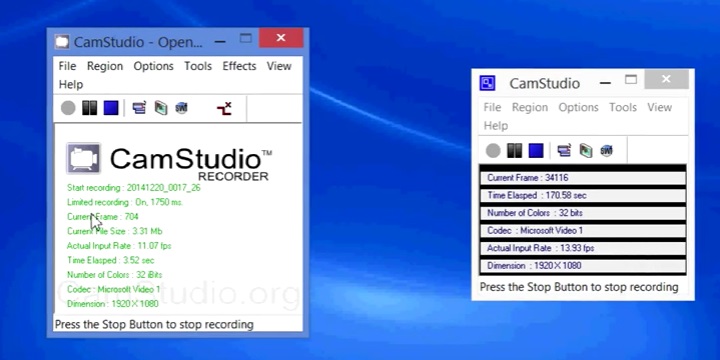Click the 'Time Elasped : 170.58 sec' row
Viewport: 720px width, 360px height.
tap(583, 196)
